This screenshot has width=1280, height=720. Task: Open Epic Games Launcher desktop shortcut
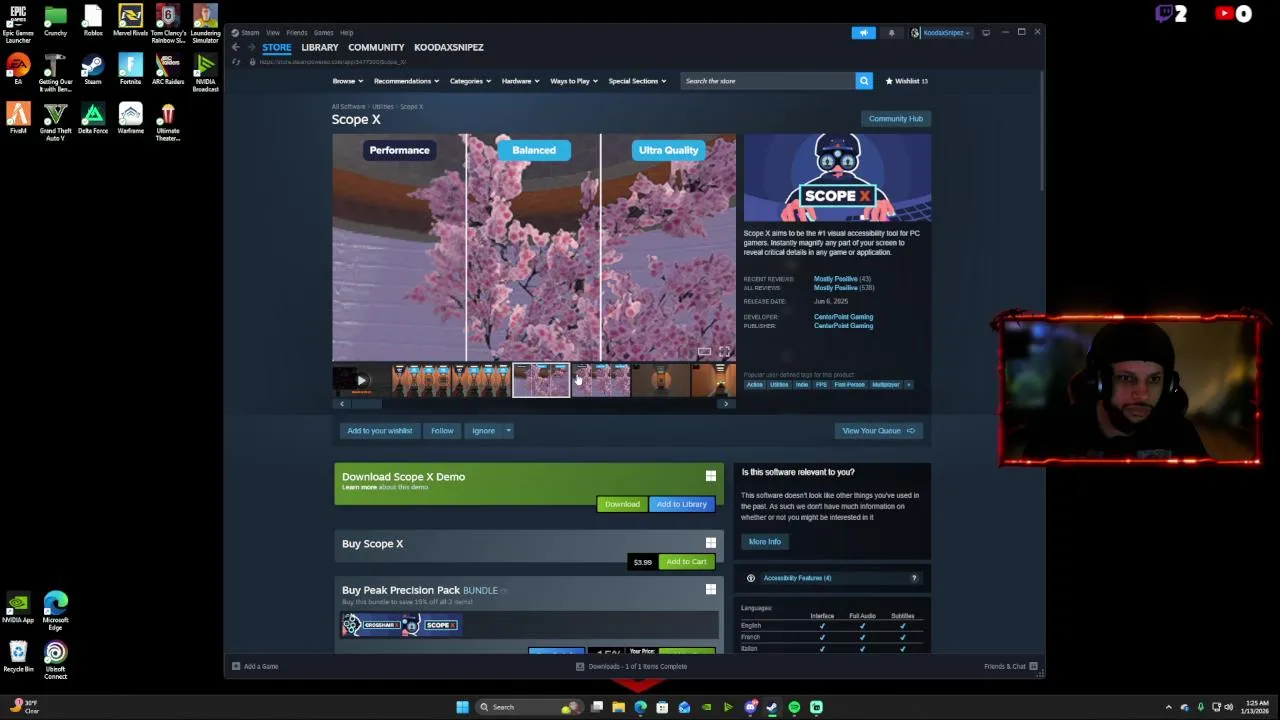pos(18,24)
